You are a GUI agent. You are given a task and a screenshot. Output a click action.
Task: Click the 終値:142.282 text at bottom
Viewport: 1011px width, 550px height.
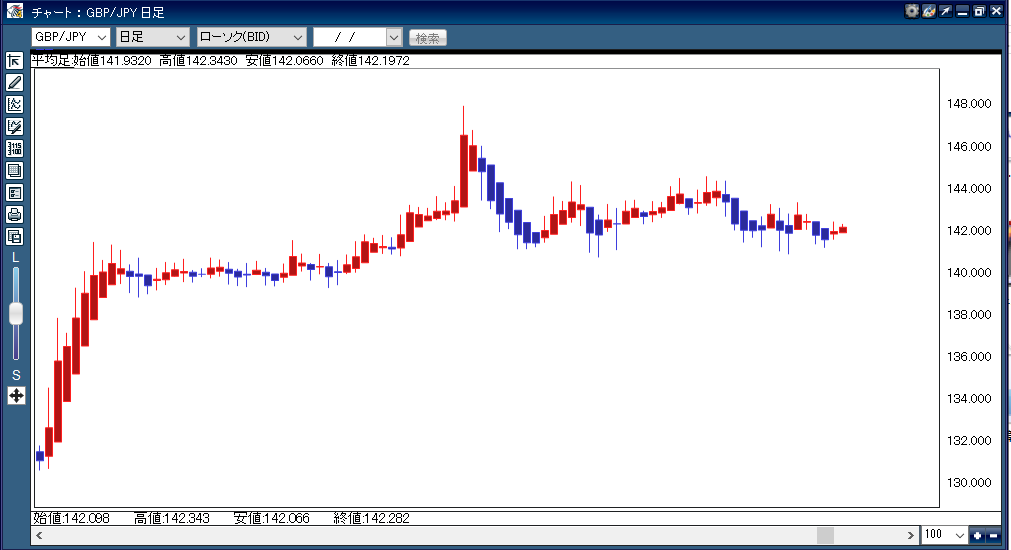point(371,518)
